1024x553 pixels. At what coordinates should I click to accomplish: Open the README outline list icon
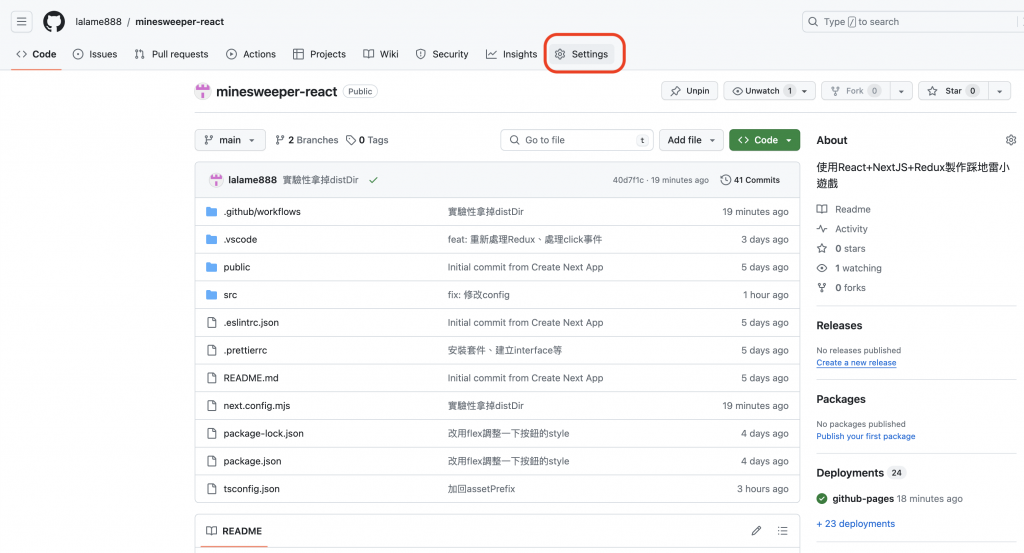point(782,531)
